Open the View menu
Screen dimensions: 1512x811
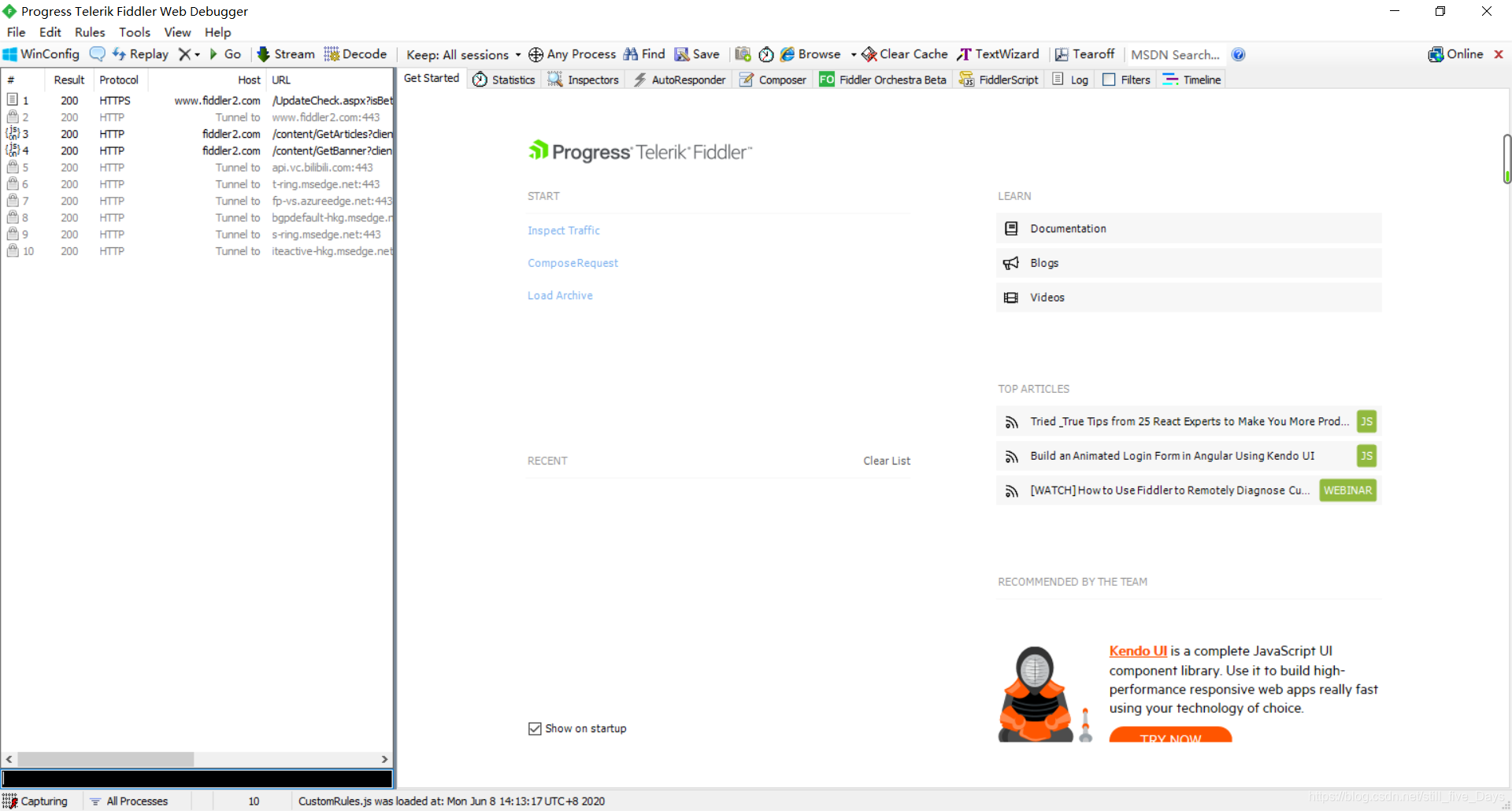click(x=177, y=32)
